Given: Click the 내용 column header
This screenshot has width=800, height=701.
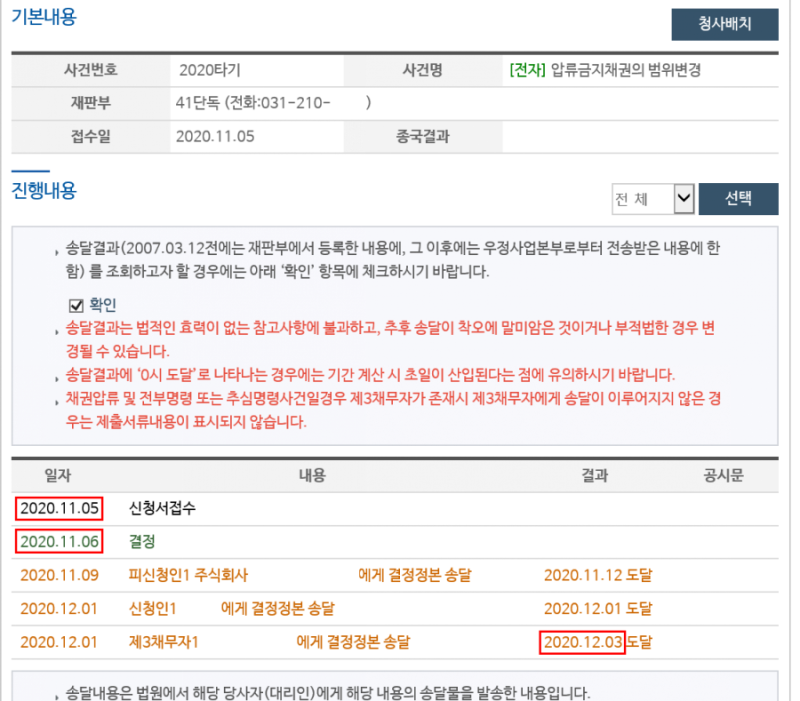Looking at the screenshot, I should coord(312,475).
